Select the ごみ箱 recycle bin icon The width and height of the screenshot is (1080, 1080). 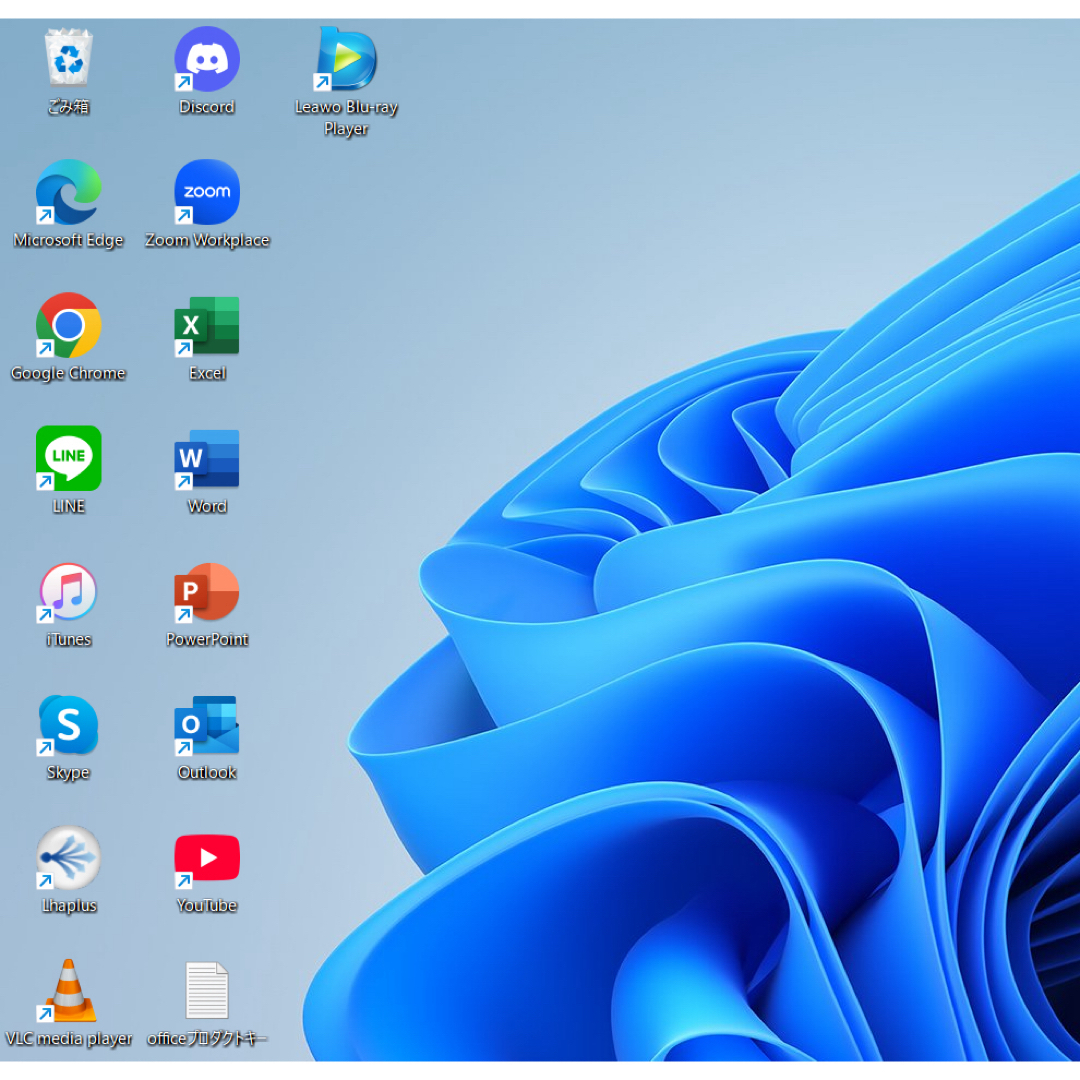pos(68,58)
